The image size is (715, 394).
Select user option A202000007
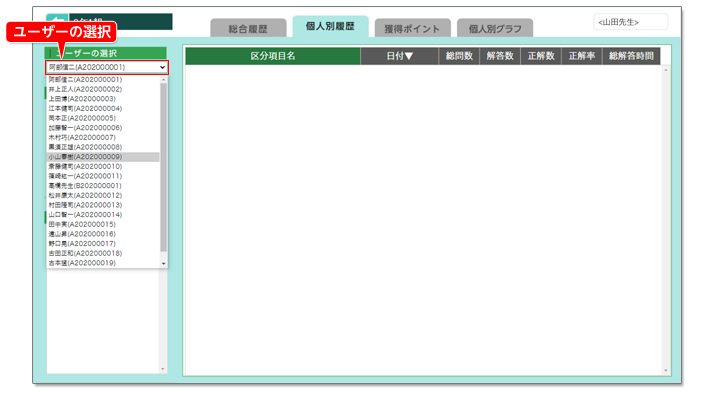click(103, 137)
